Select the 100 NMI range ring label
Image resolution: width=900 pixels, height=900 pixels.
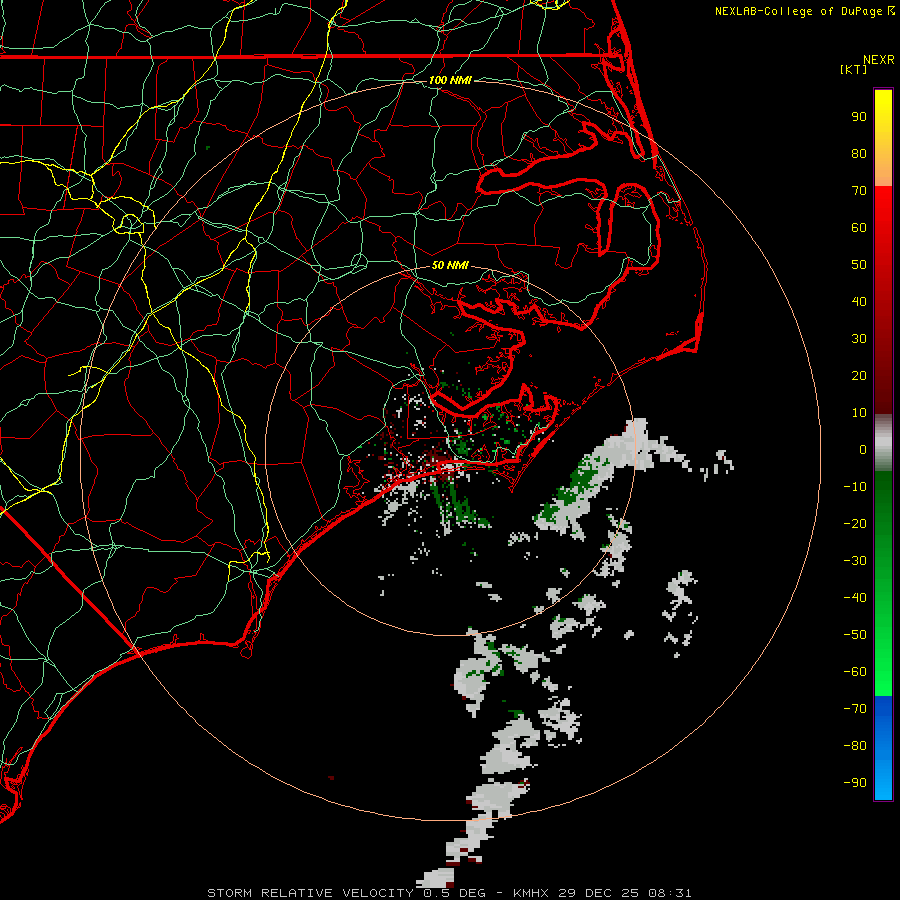pos(450,80)
